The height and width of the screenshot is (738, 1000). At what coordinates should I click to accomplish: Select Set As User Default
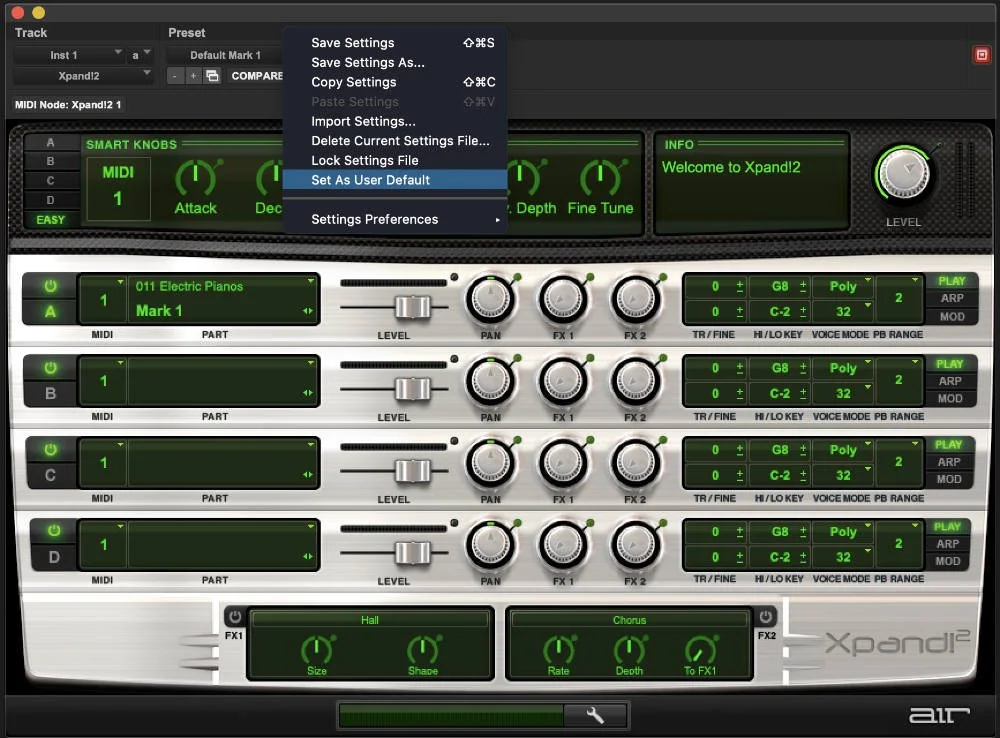[x=395, y=180]
